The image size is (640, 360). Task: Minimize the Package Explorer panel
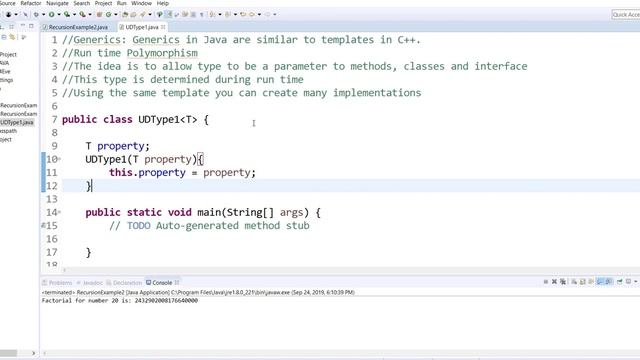click(22, 26)
